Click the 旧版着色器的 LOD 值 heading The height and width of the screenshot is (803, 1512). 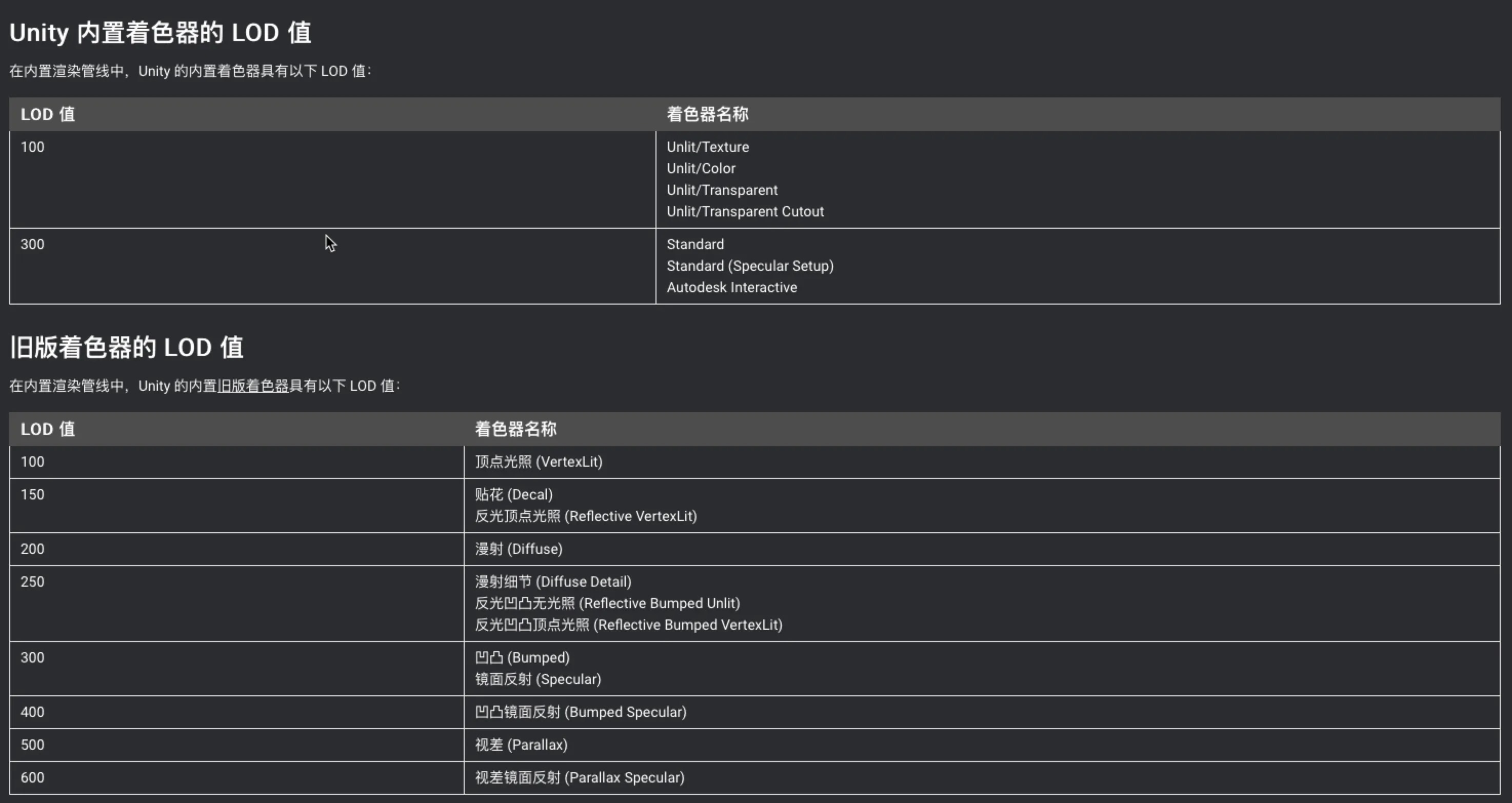[x=126, y=348]
